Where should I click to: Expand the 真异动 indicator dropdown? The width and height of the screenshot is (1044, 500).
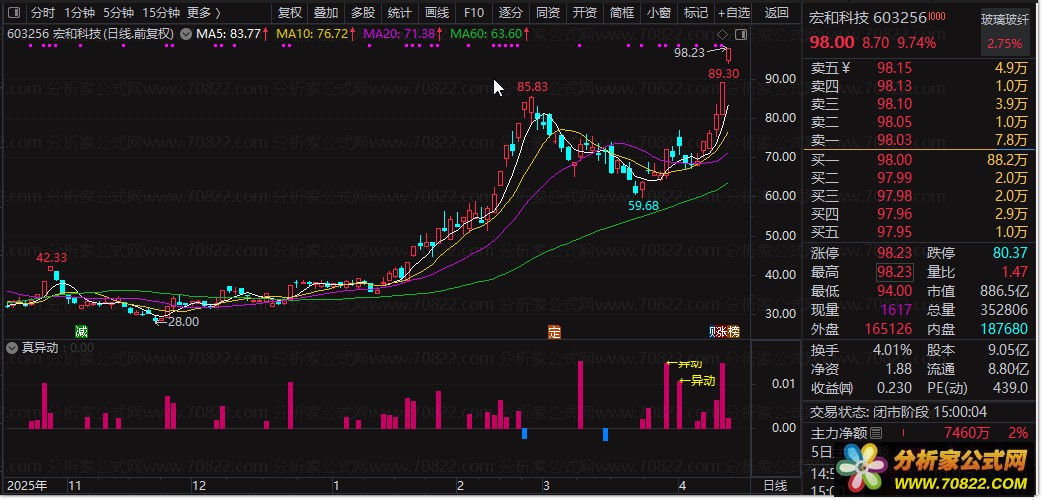13,348
